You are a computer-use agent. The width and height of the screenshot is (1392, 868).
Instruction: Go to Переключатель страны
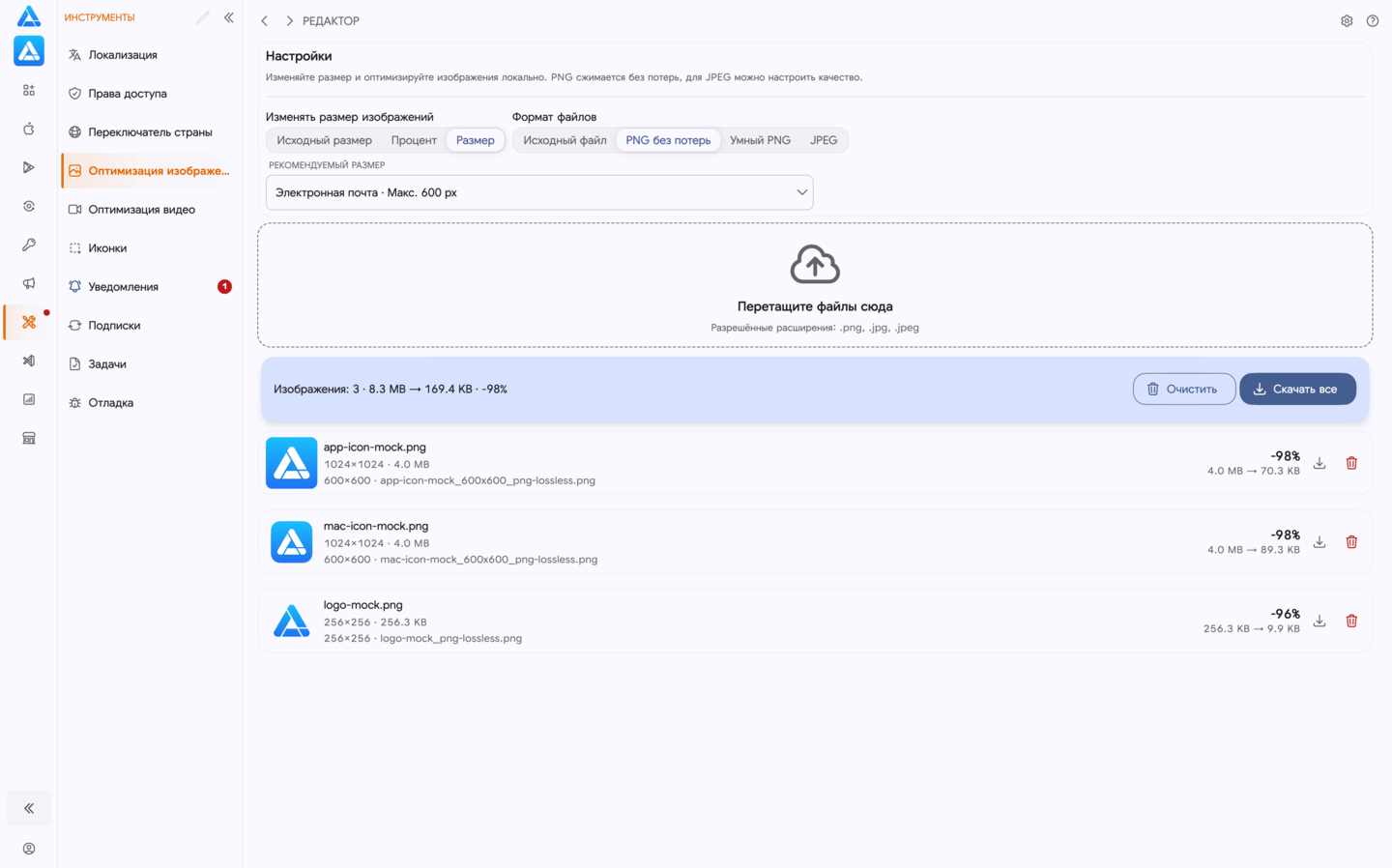coord(149,132)
